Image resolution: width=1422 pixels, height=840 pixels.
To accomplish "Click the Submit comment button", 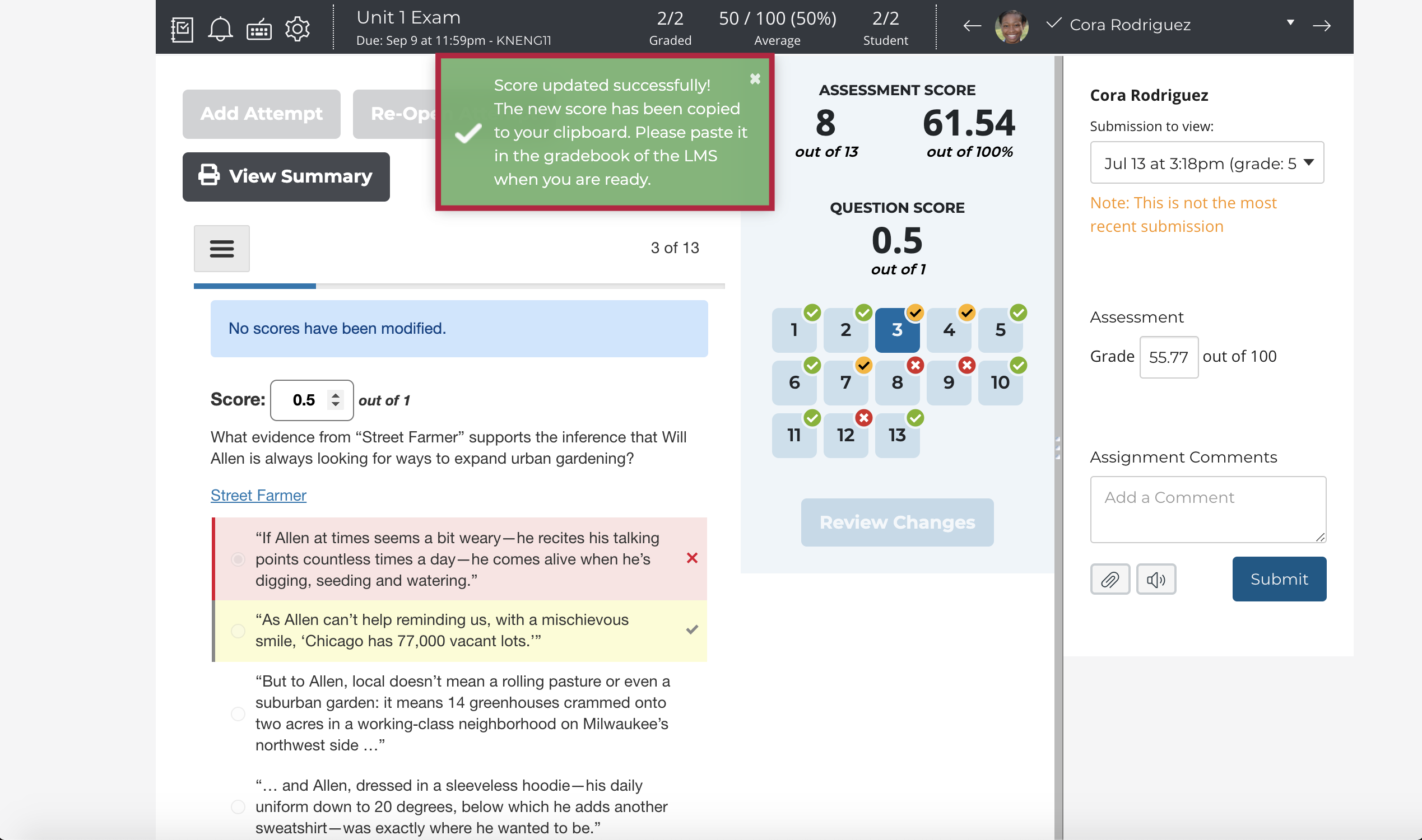I will [x=1279, y=579].
